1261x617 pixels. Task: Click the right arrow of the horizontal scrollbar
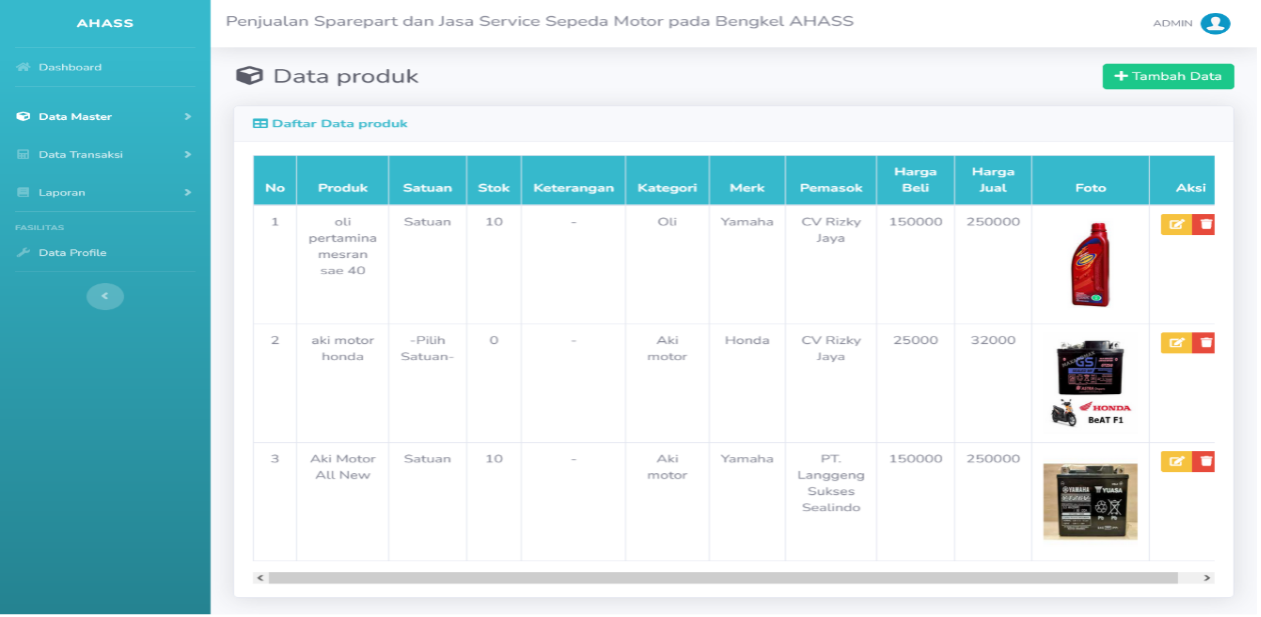click(x=1207, y=578)
